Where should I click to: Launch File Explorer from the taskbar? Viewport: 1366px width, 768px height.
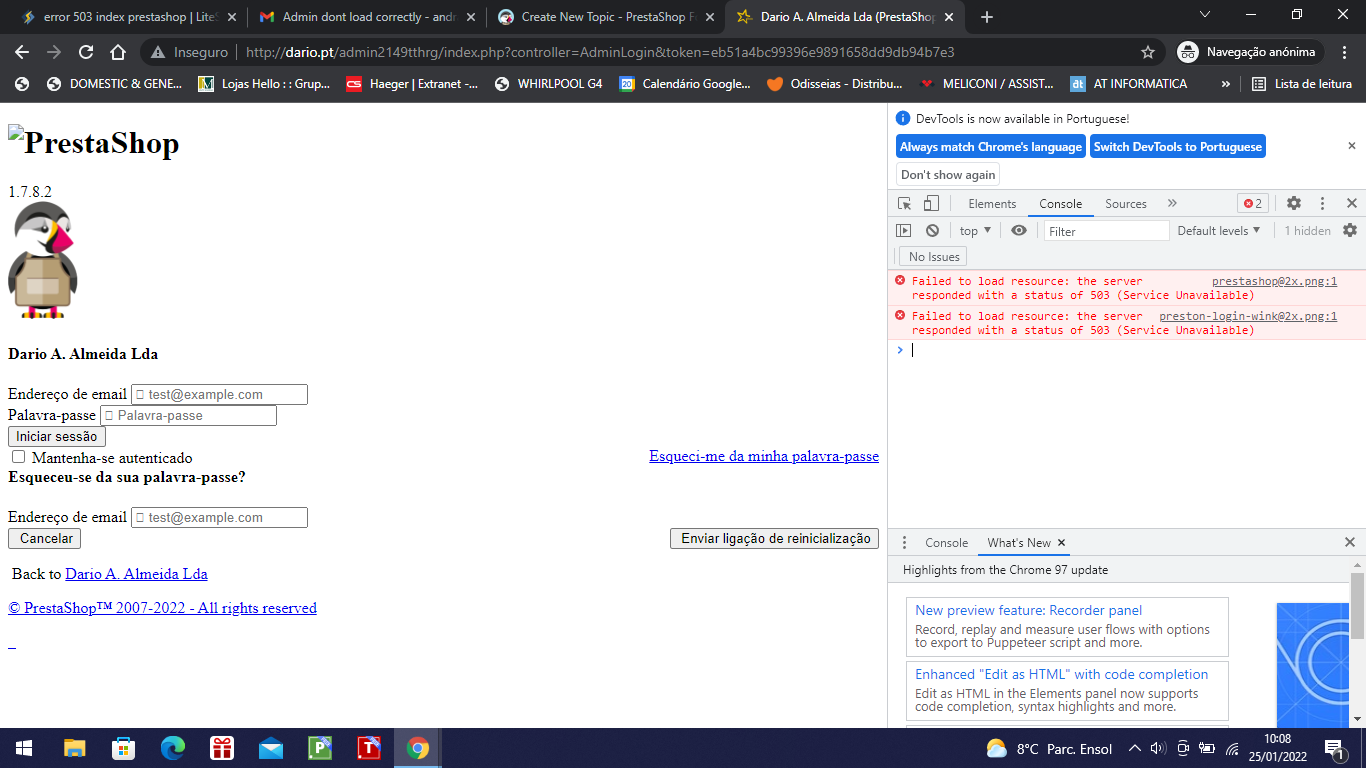click(x=75, y=748)
